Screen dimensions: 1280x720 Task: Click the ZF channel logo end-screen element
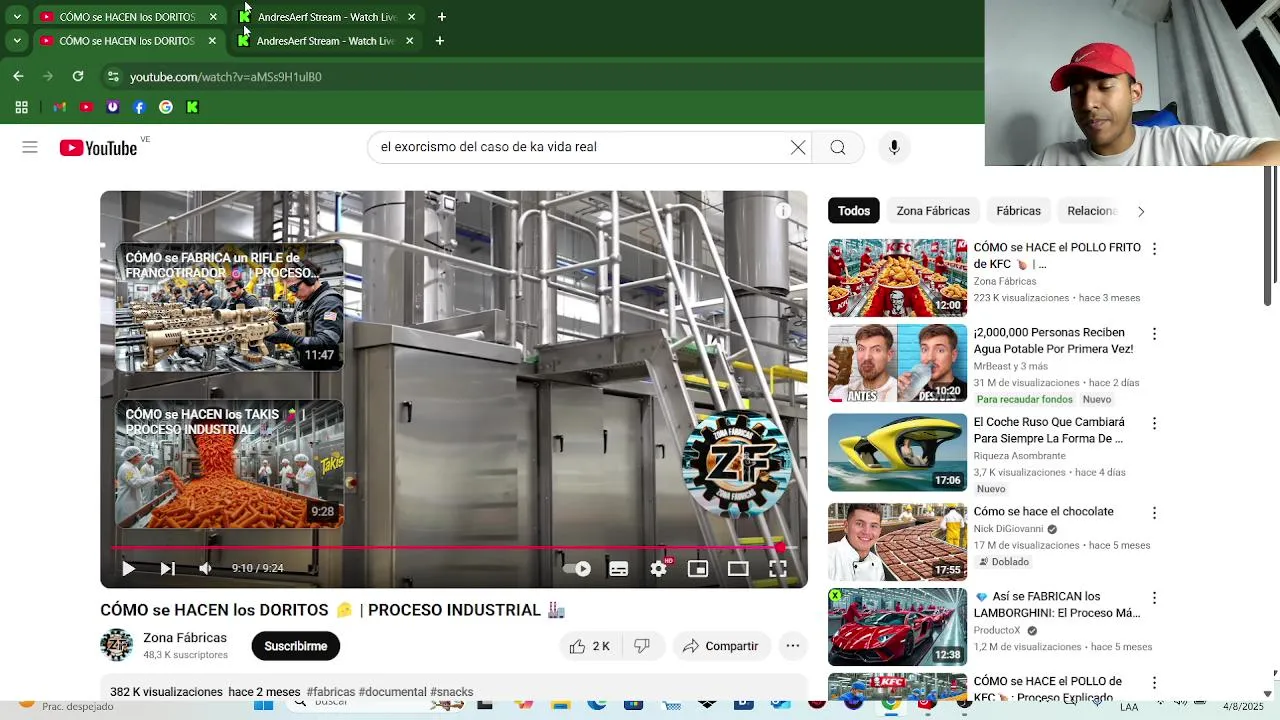(x=736, y=464)
